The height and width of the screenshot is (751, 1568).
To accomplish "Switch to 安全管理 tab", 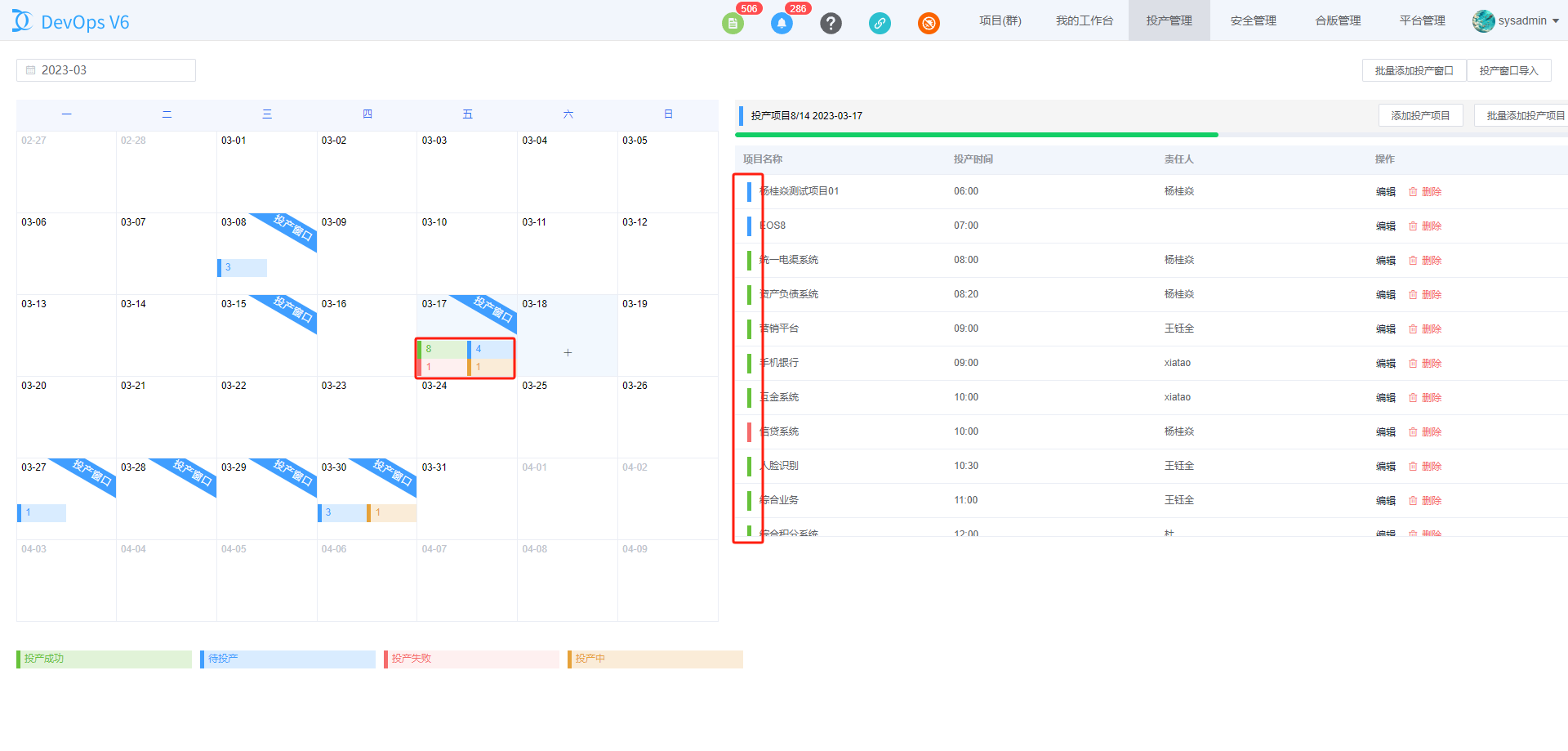I will click(1253, 20).
